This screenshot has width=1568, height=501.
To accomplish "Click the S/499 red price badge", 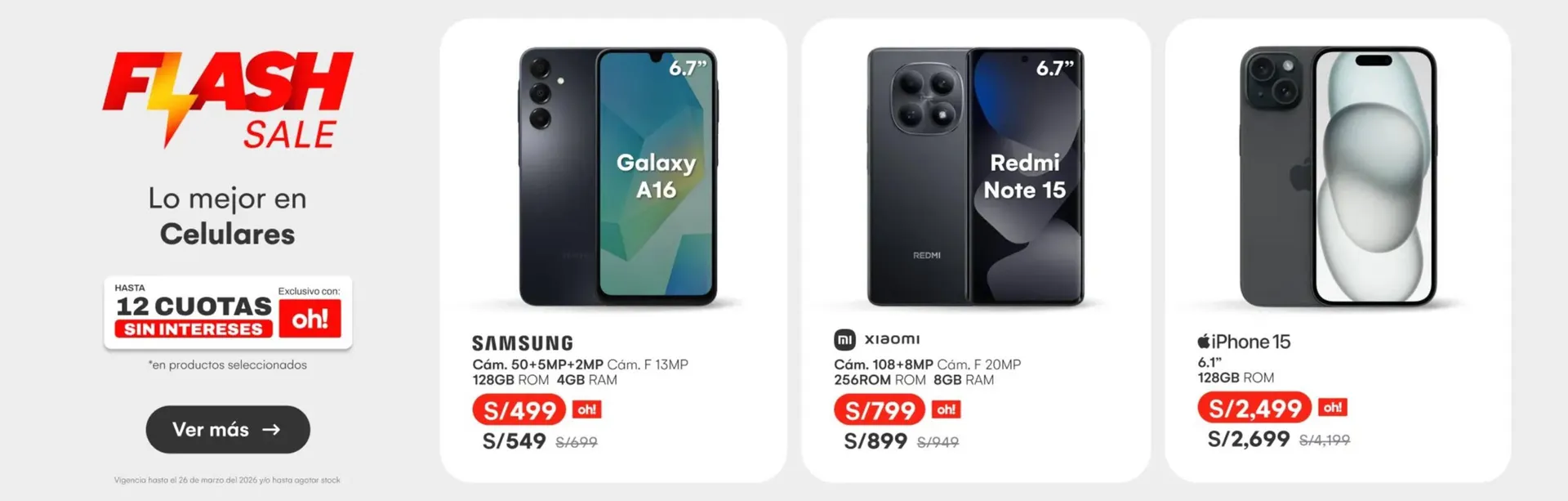I will point(519,410).
